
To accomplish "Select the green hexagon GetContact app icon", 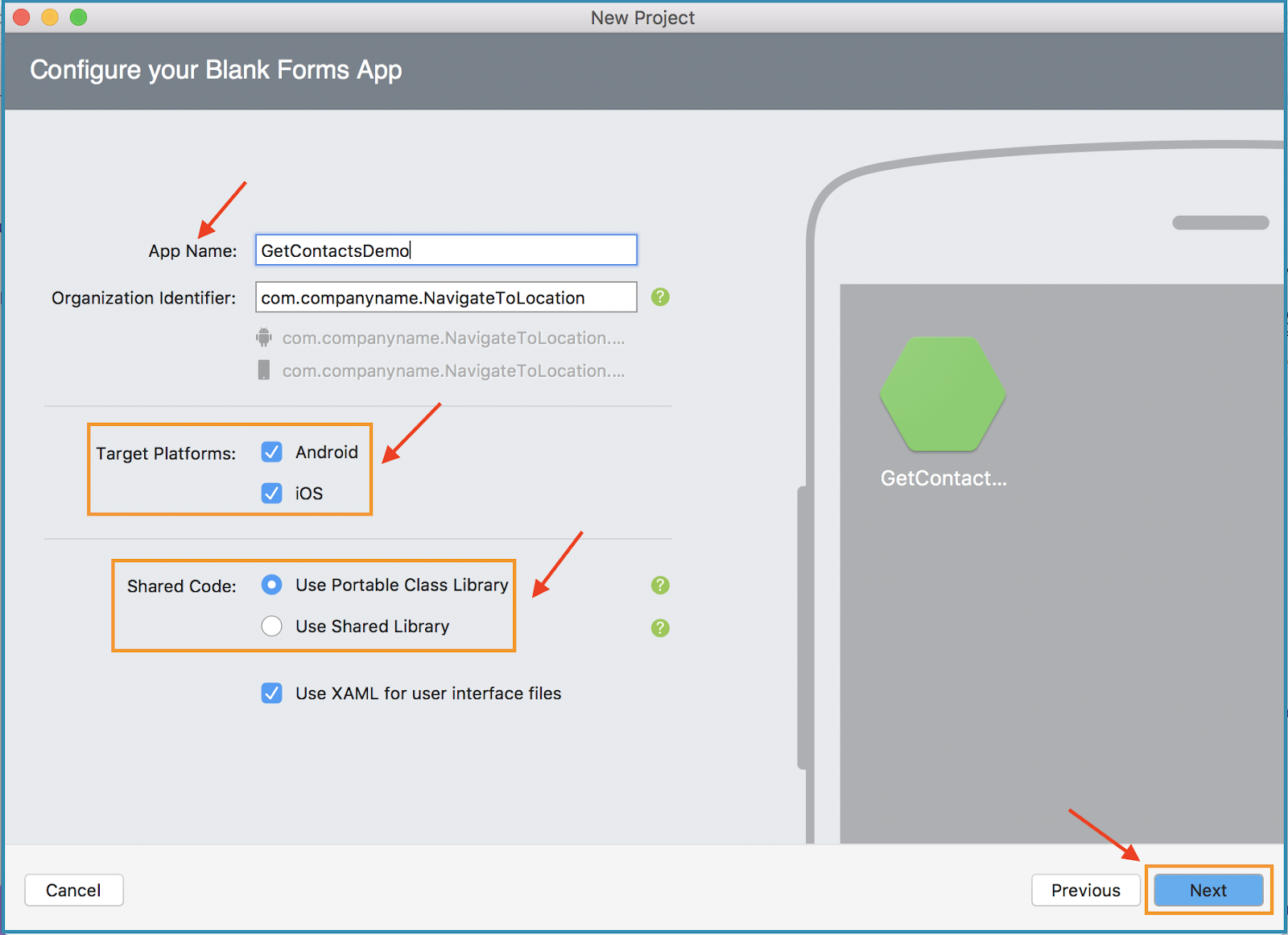I will pos(943,394).
